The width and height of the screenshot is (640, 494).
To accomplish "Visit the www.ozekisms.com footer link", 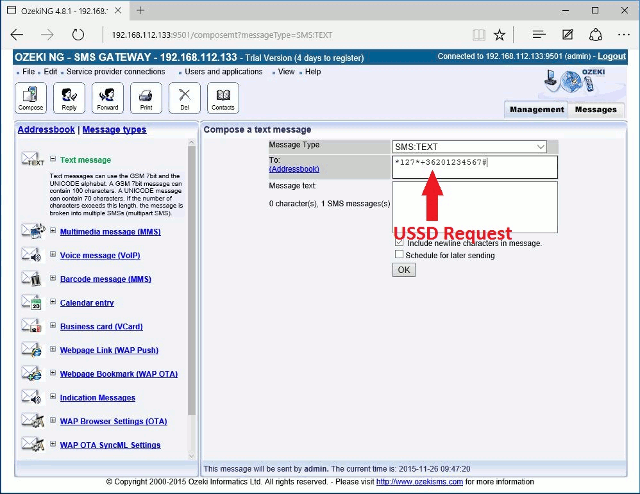I will [420, 482].
